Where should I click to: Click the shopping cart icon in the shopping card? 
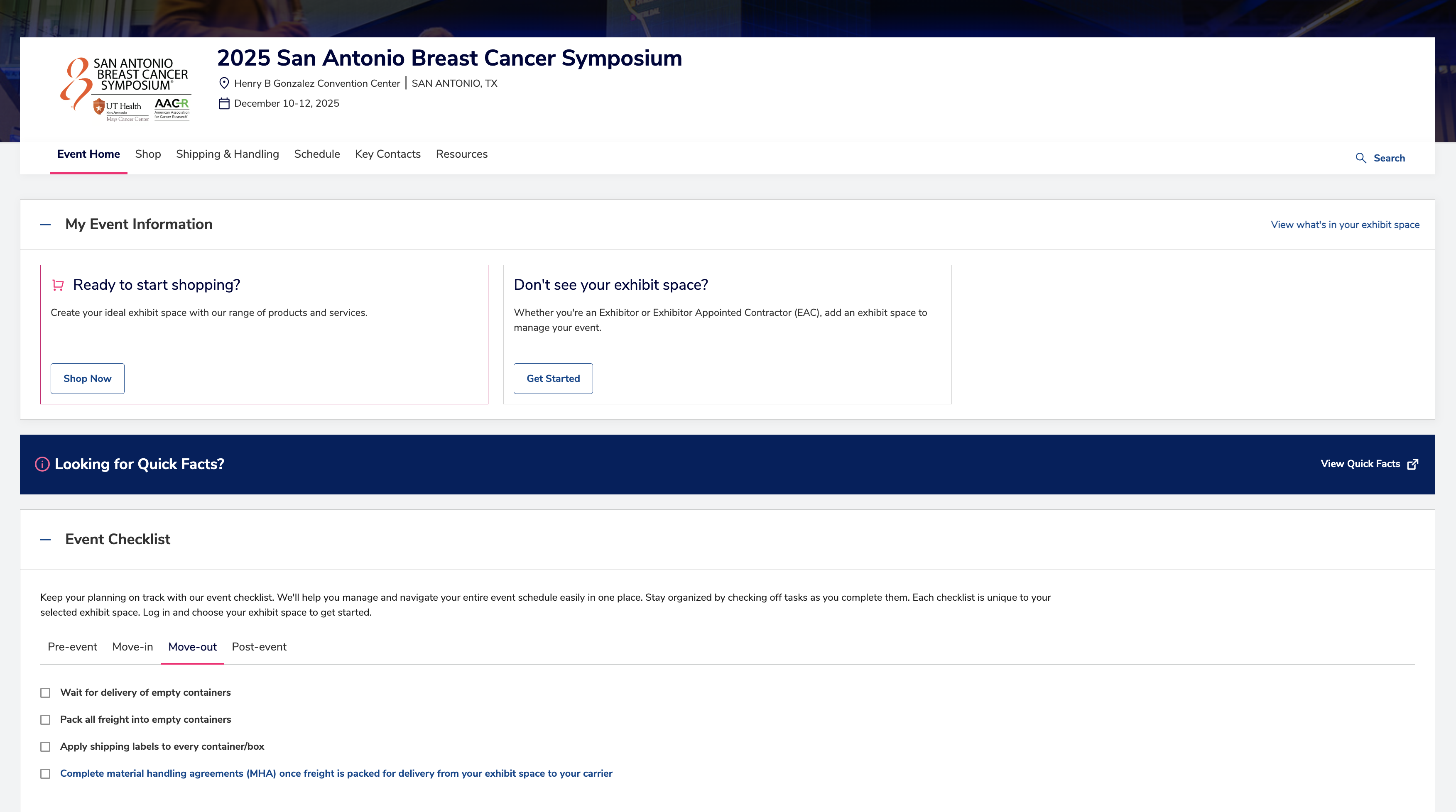58,285
